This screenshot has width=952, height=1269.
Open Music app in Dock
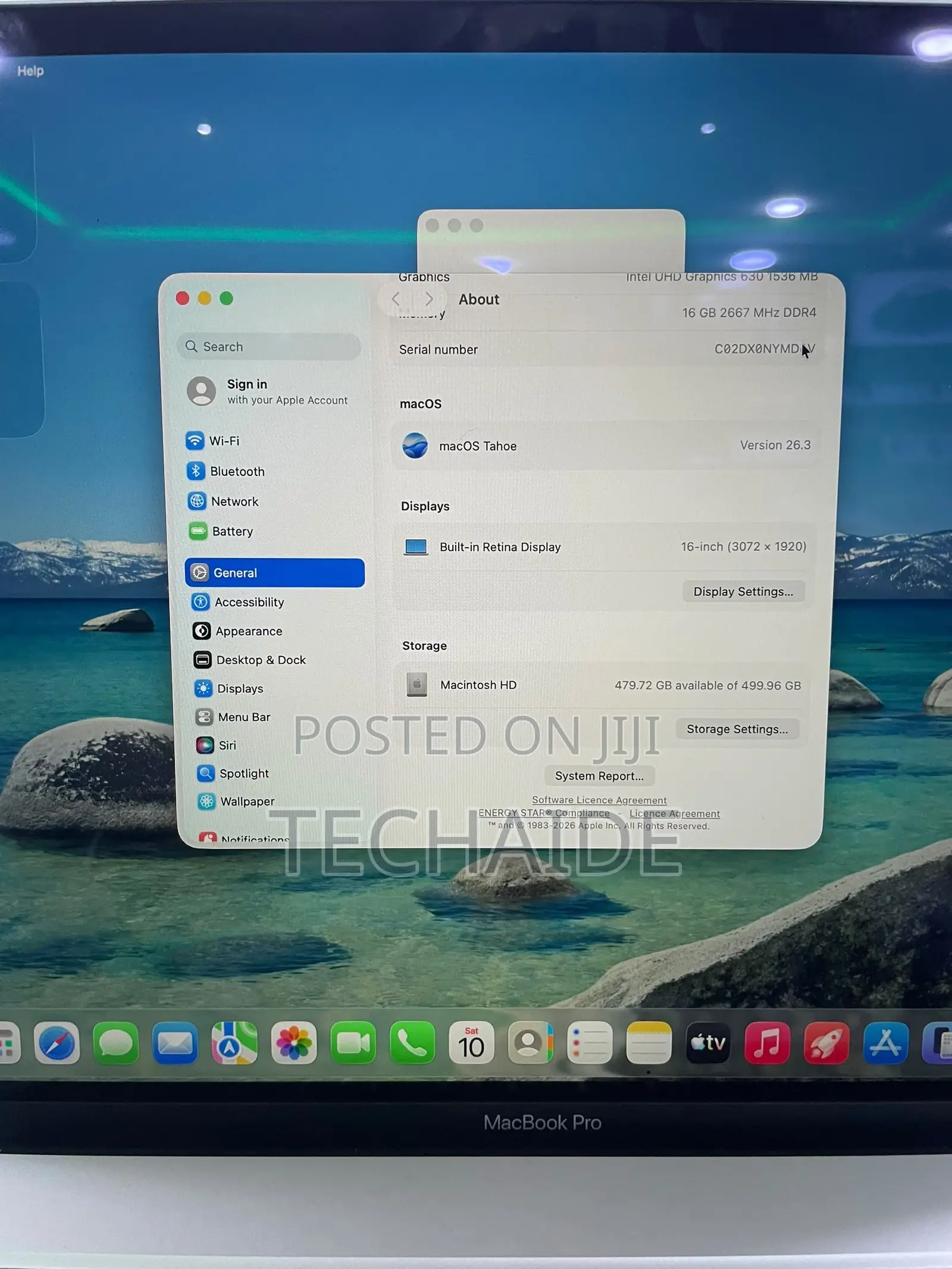(x=767, y=1044)
